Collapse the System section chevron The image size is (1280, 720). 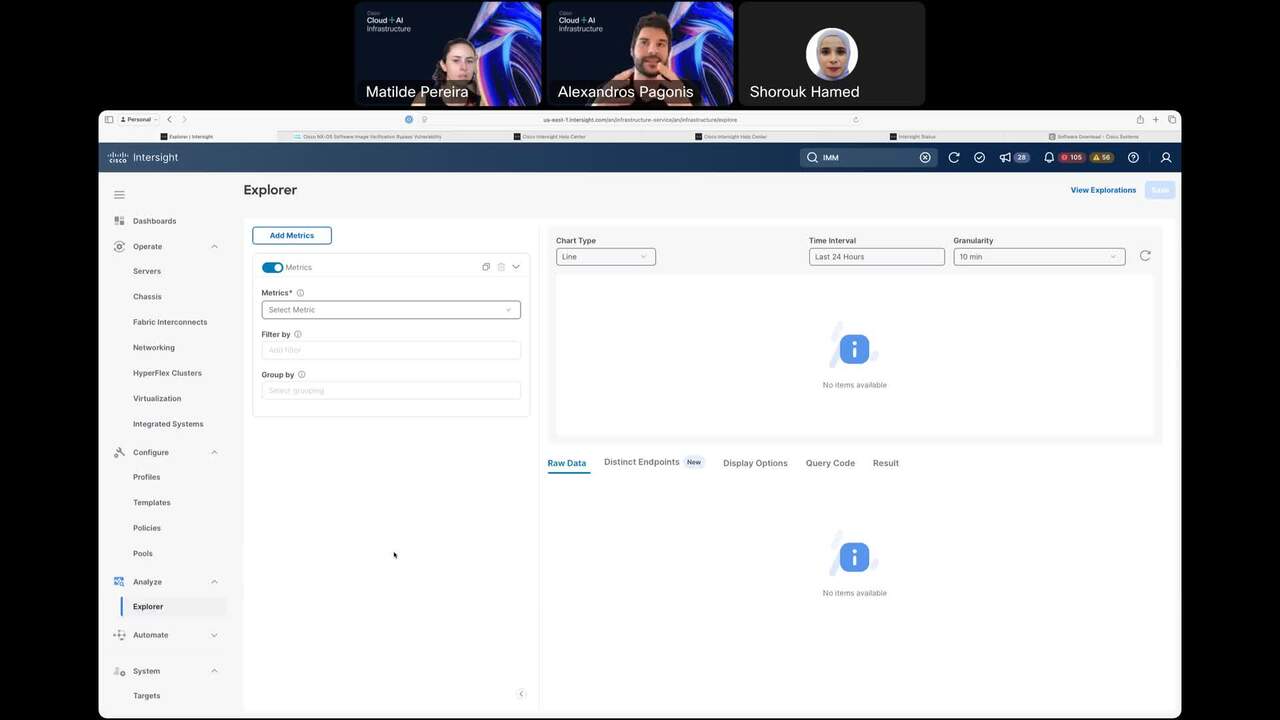click(x=214, y=671)
